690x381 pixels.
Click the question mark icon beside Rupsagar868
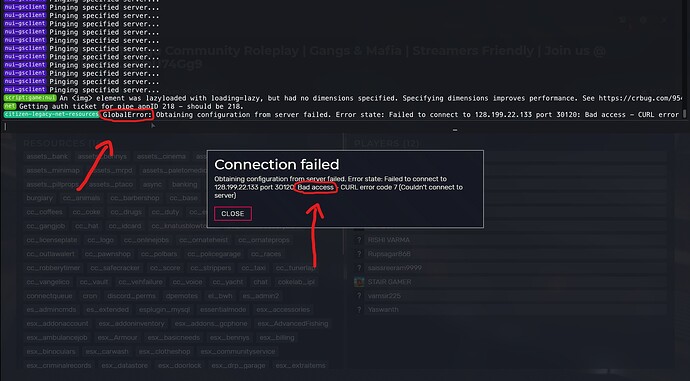pyautogui.click(x=359, y=254)
